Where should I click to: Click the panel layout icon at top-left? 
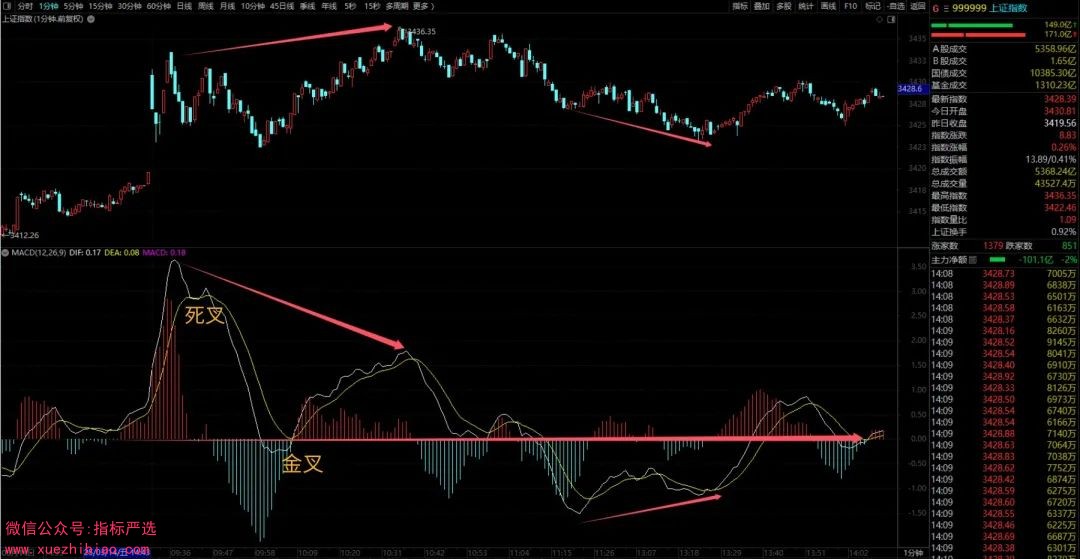[7, 6]
